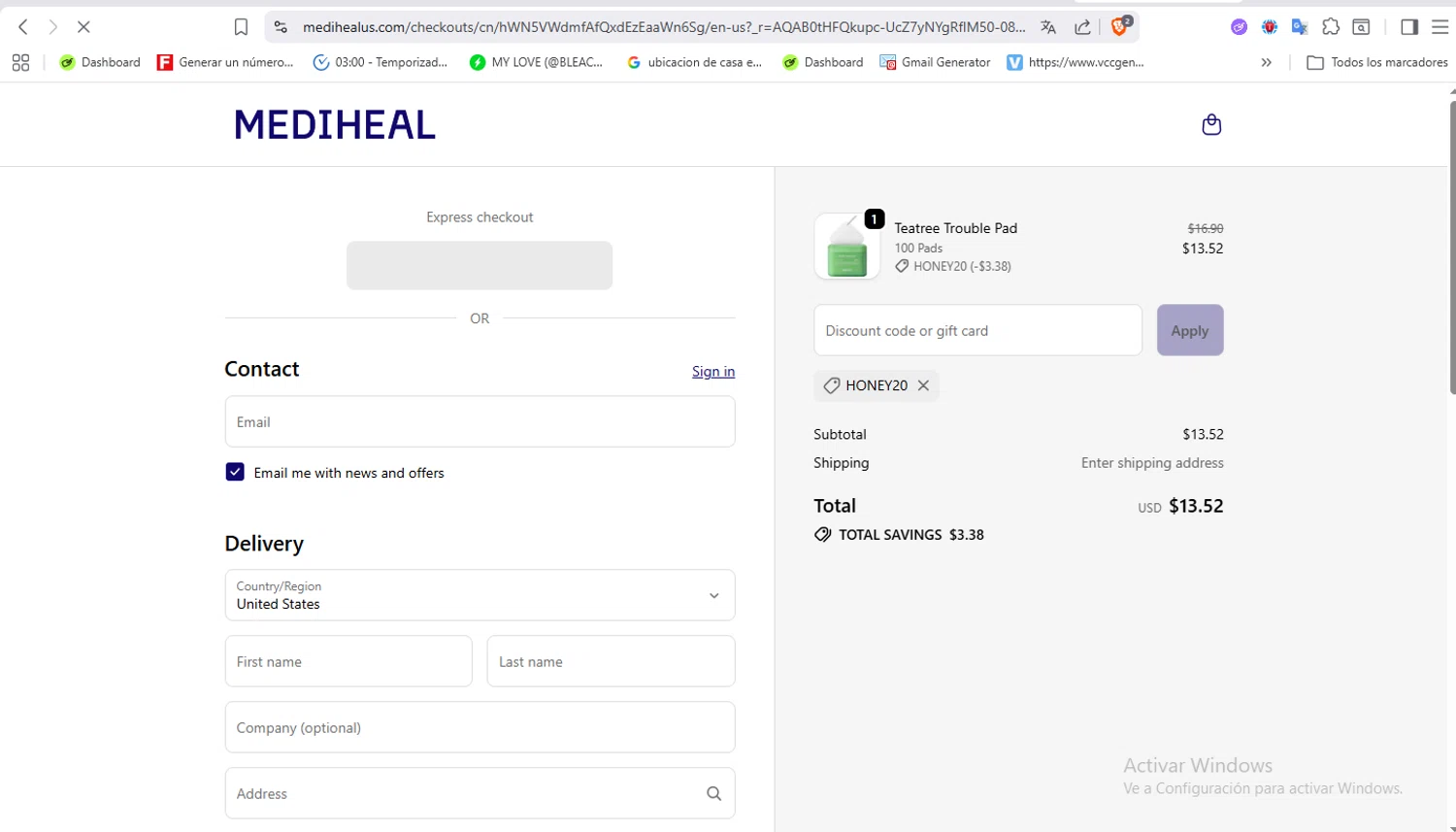1456x832 pixels.
Task: Open the purple extension icon in toolbar
Action: click(1239, 27)
